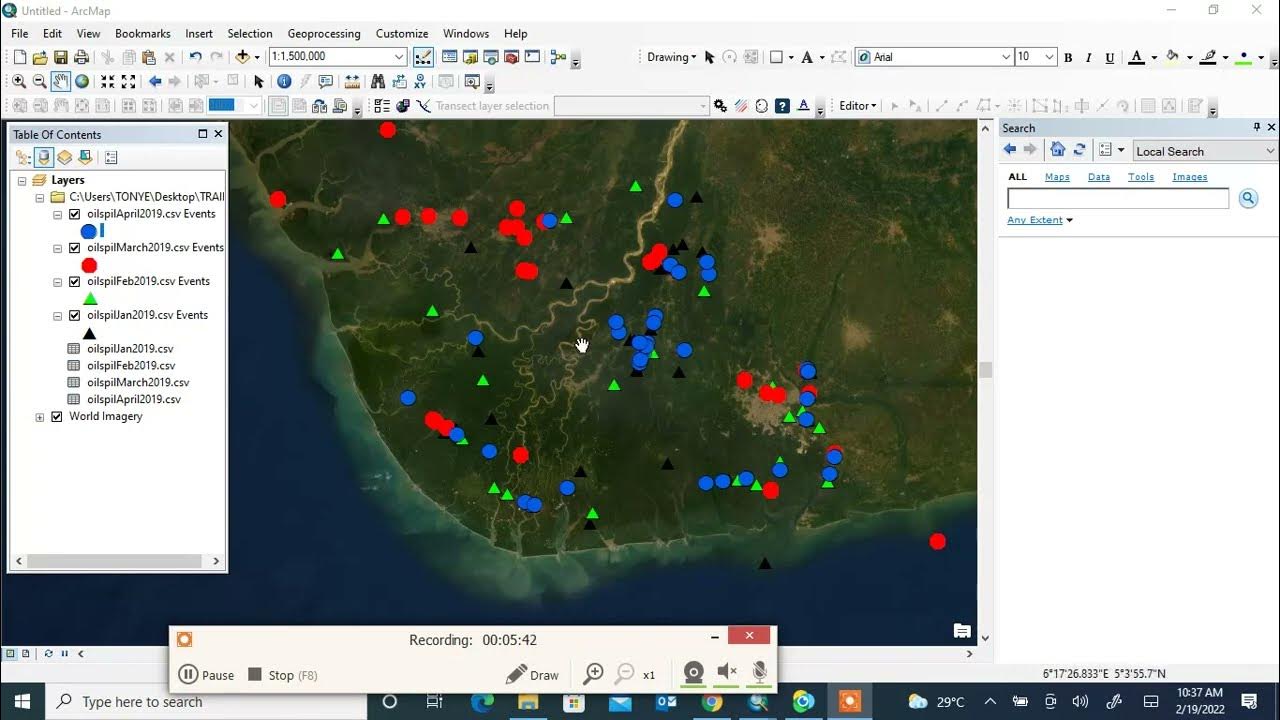Open the Create Viewer Window tool

pos(472,82)
